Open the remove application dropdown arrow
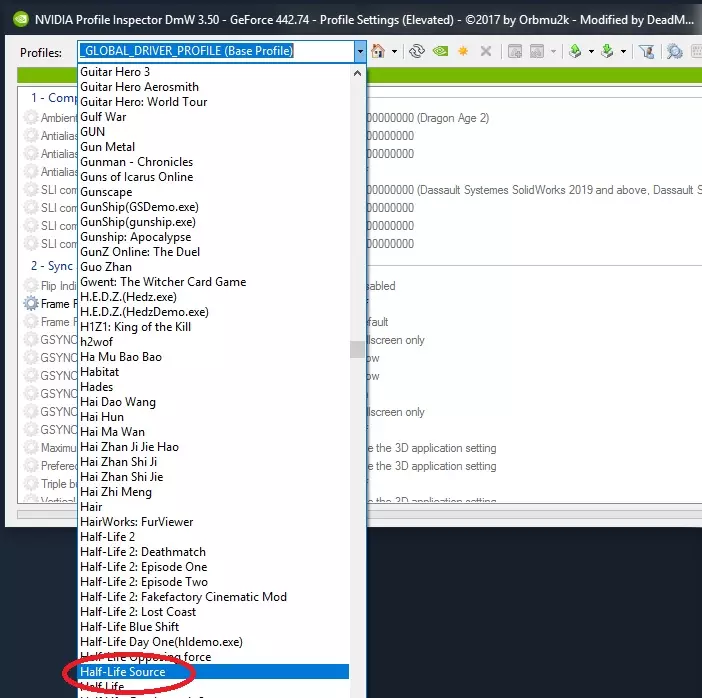 tap(553, 51)
